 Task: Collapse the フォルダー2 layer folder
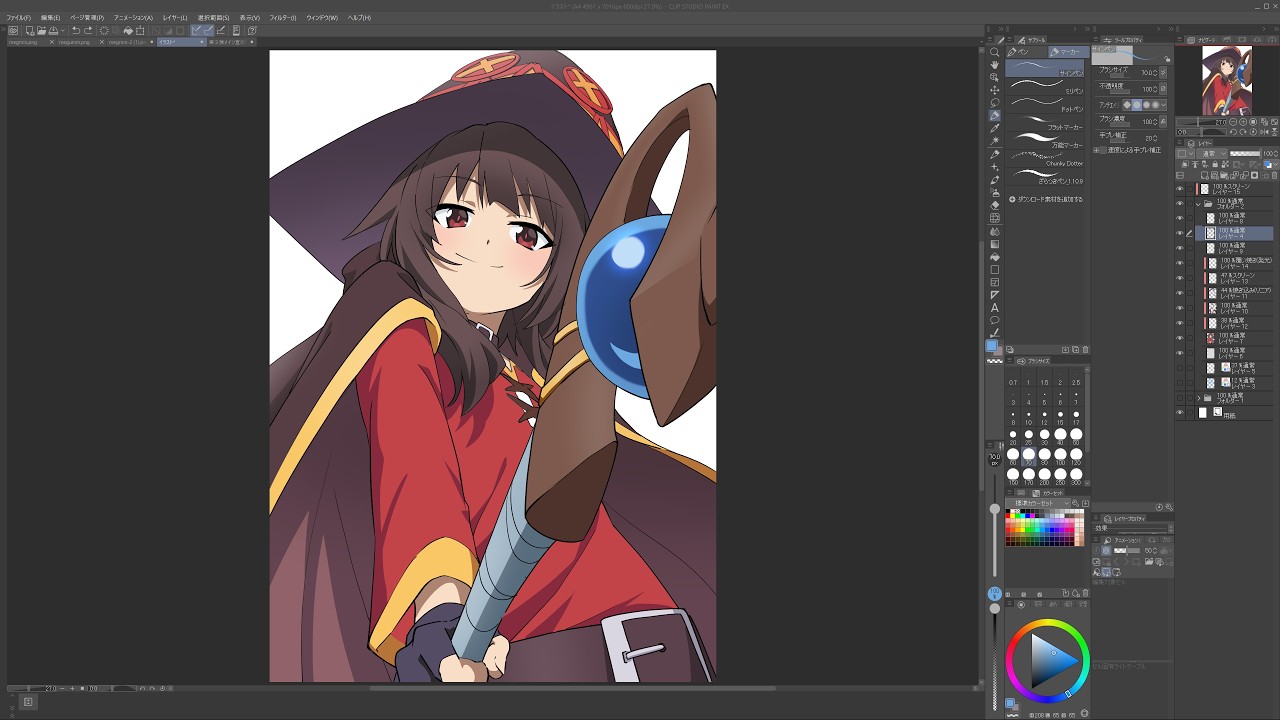click(x=1198, y=204)
